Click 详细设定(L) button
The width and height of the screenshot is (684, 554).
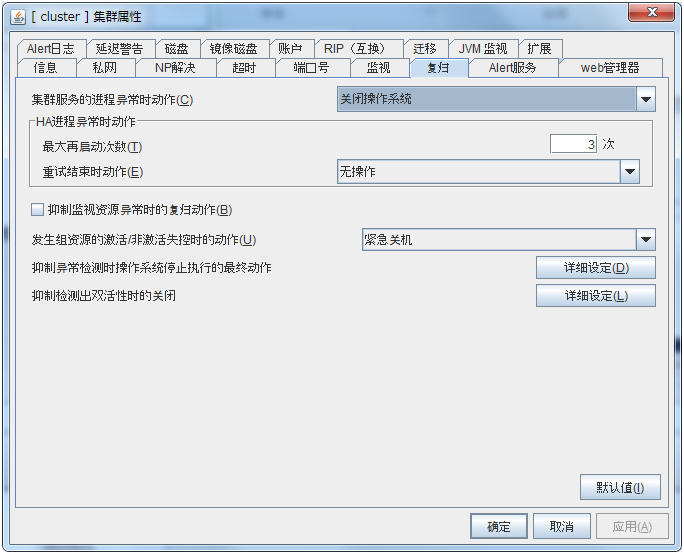(596, 296)
